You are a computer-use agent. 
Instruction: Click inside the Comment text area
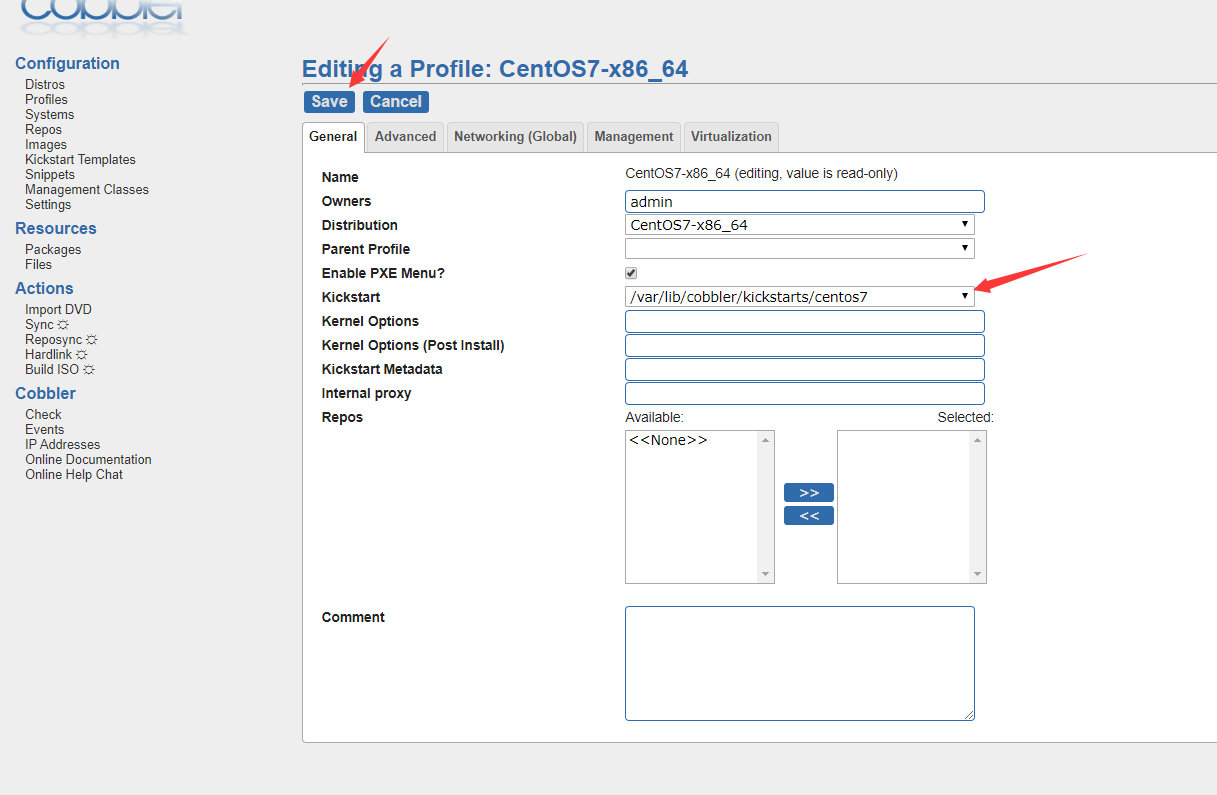tap(800, 663)
